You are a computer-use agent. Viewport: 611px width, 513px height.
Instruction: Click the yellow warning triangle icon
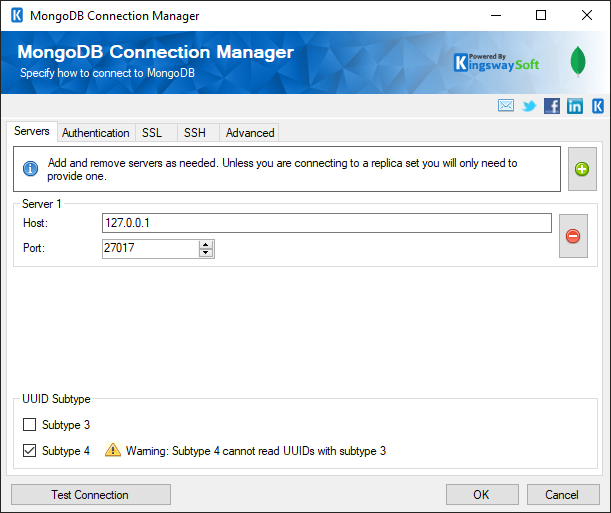click(113, 450)
